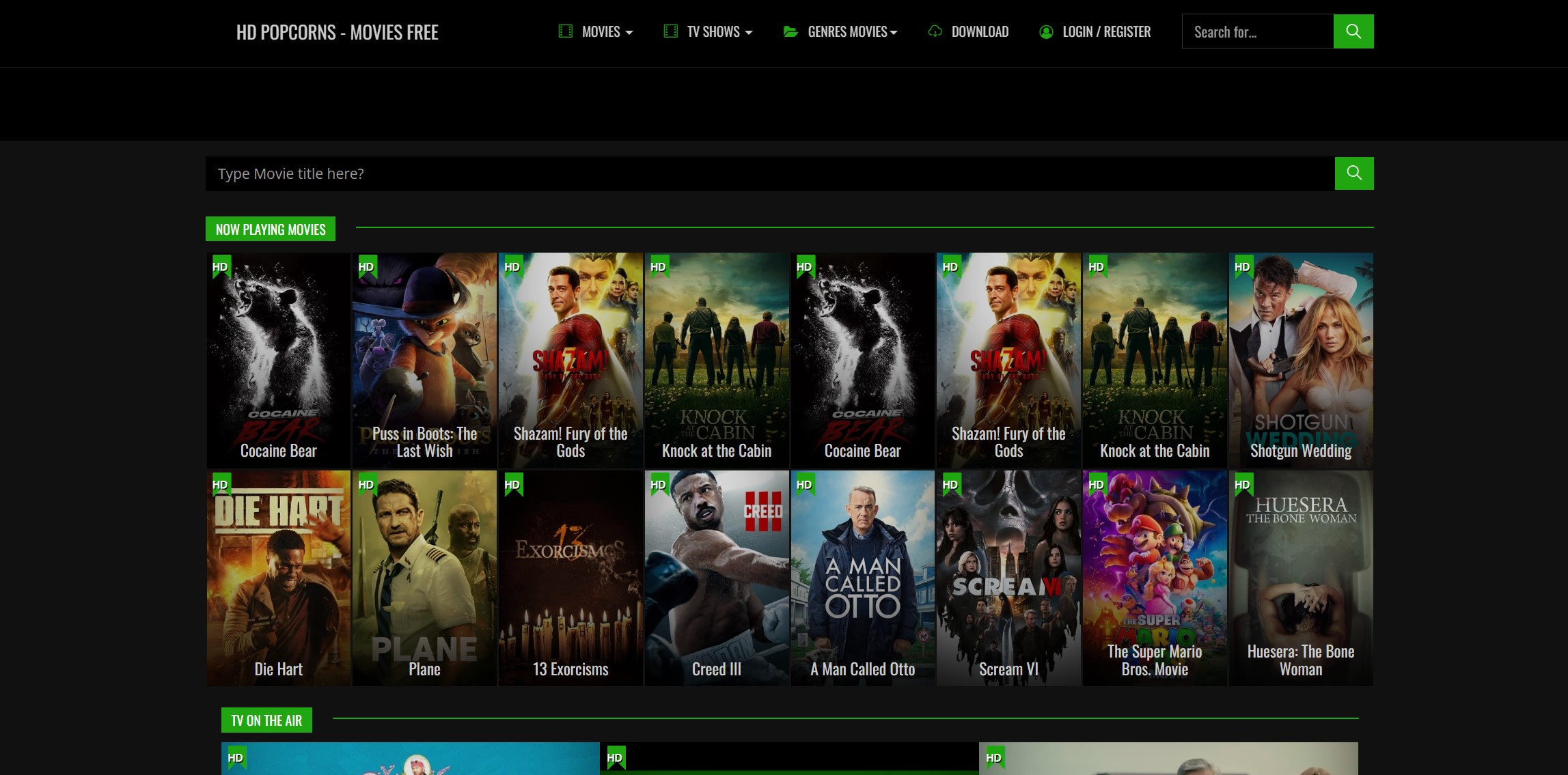
Task: Focus the Type Movie title here field
Action: (x=770, y=173)
